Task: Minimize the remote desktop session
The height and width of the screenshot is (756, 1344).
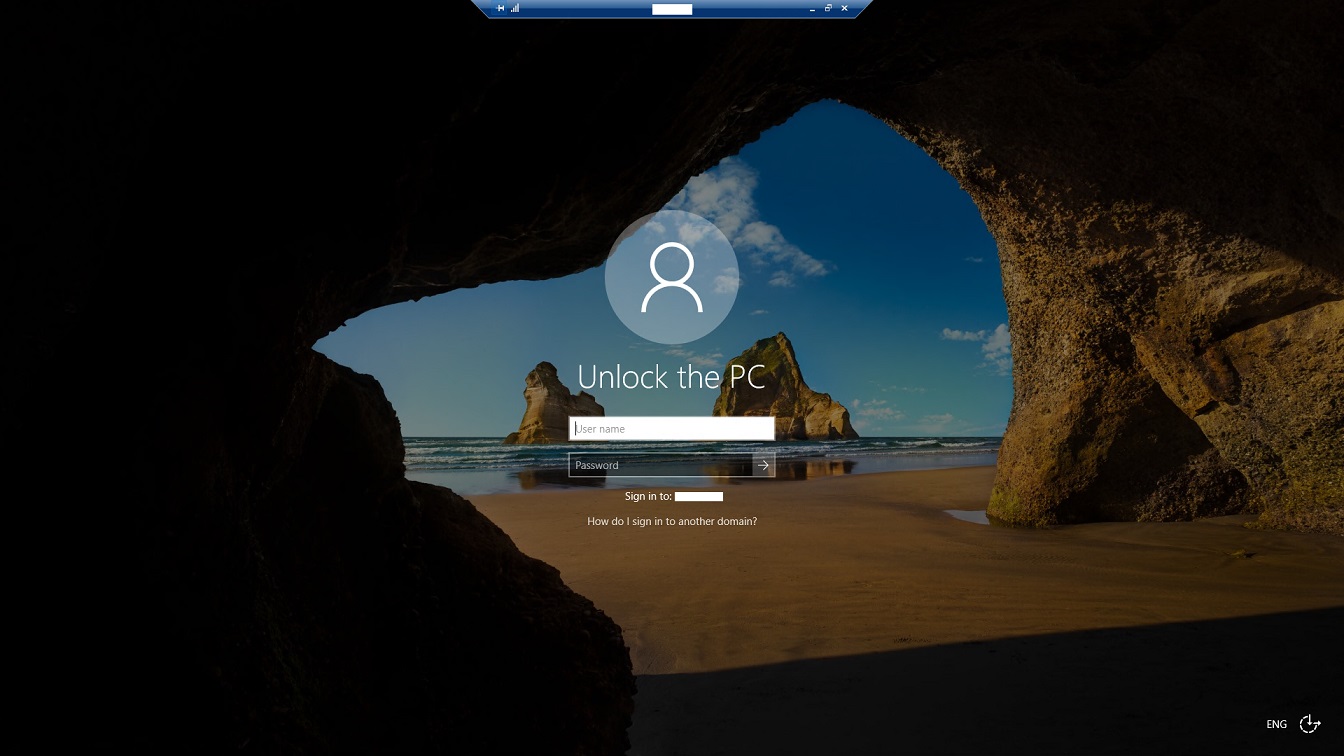Action: pos(812,8)
